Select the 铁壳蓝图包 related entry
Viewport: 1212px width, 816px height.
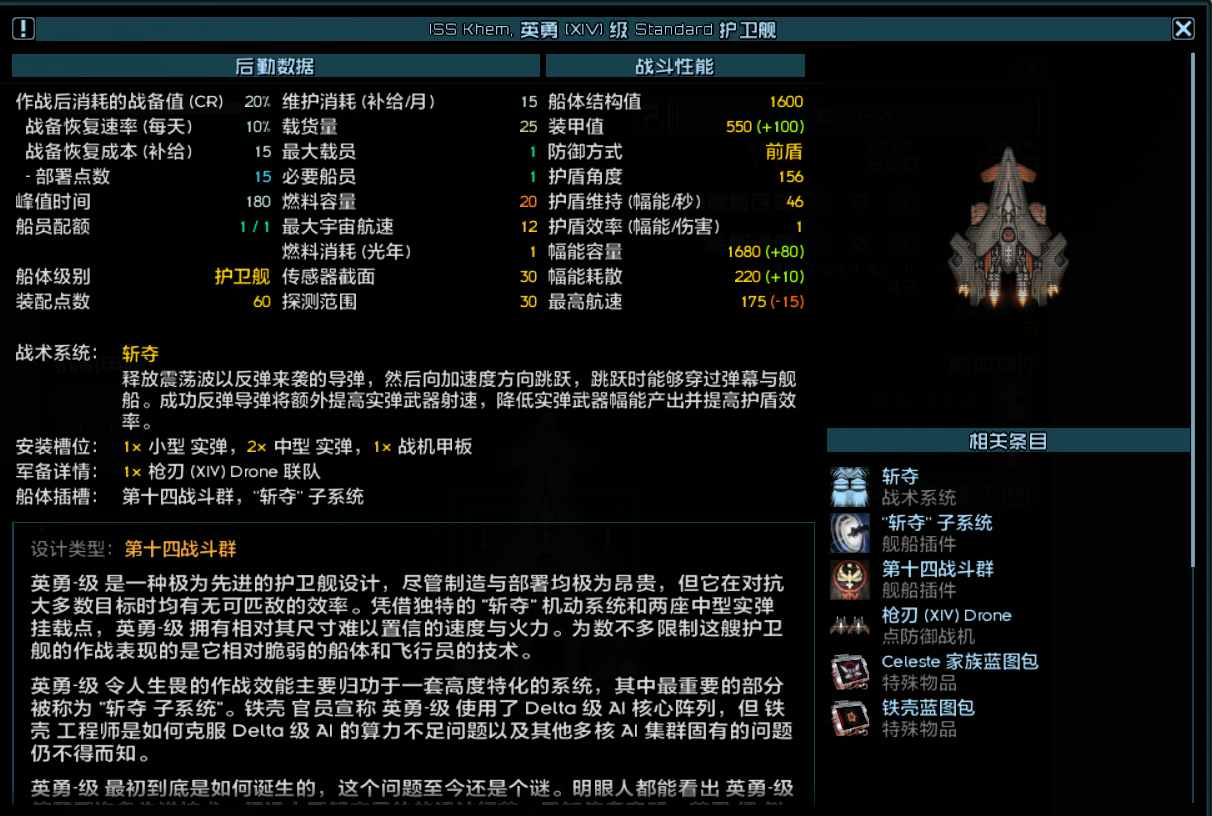tap(928, 707)
